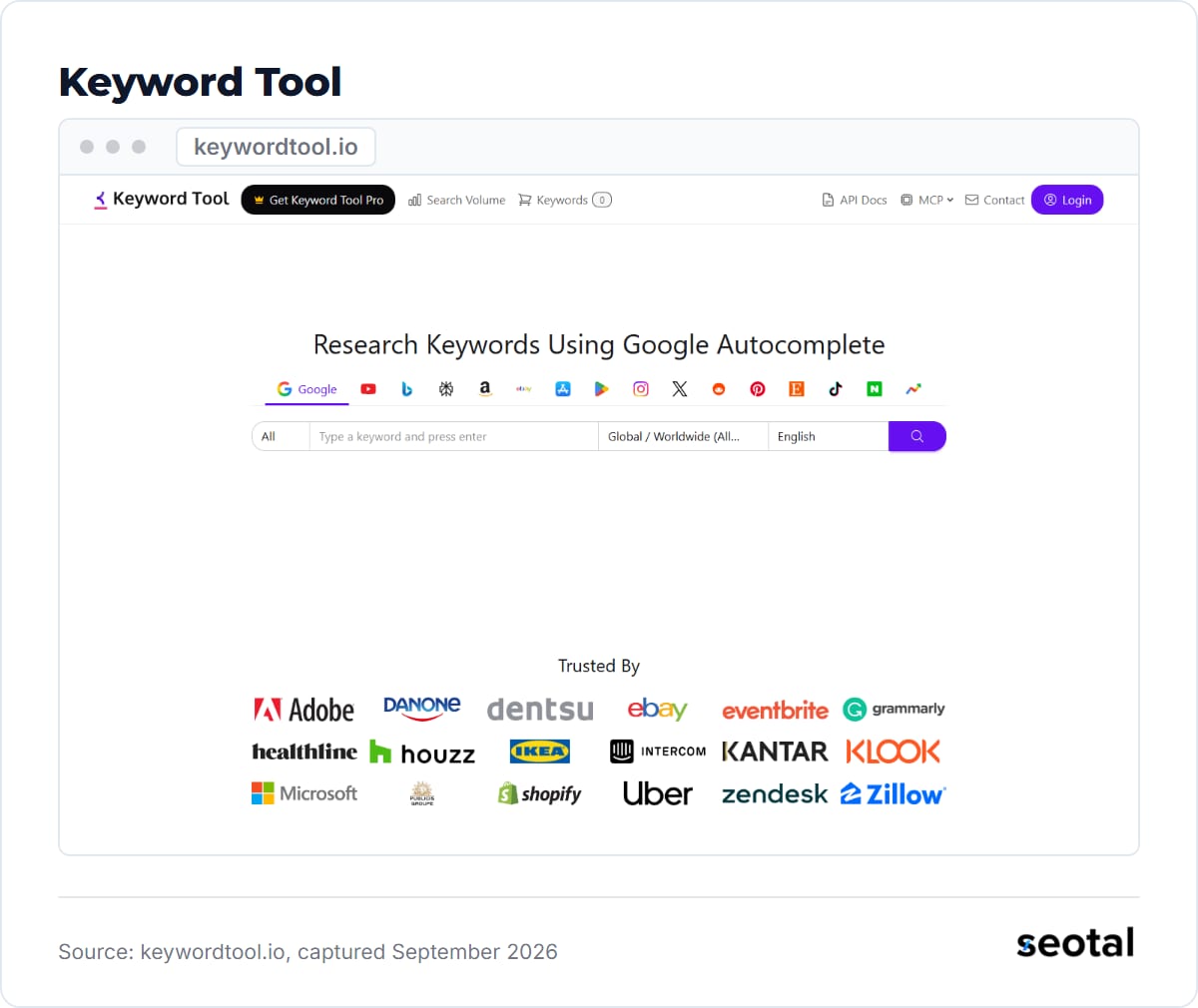This screenshot has height=1008, width=1198.
Task: Open the Search Volume page
Action: [x=457, y=200]
